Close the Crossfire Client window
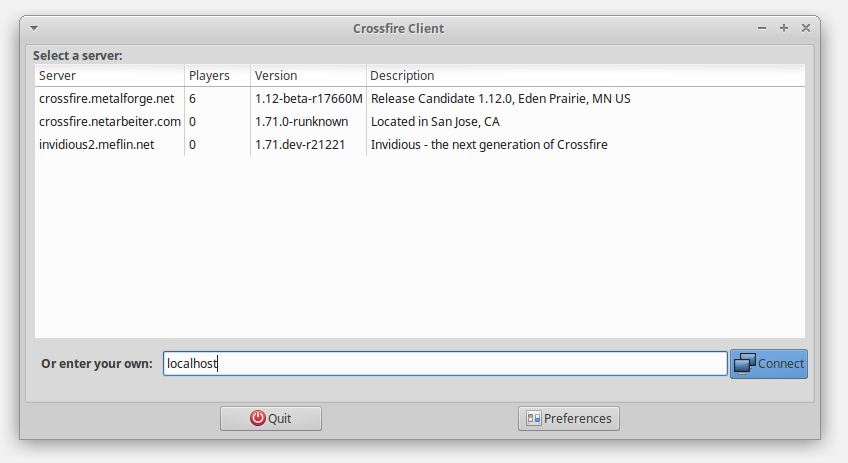 tap(806, 28)
